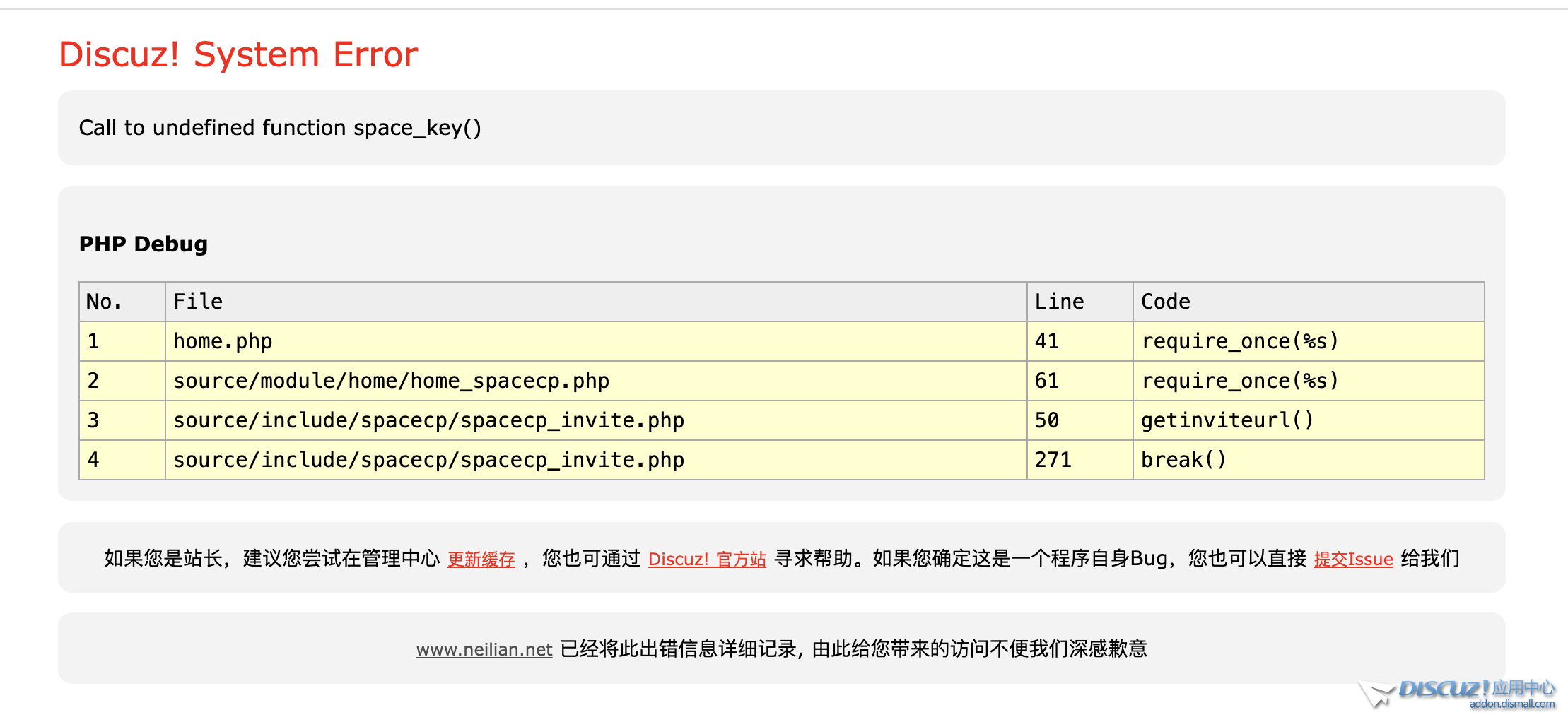Click the File column header
Screen dimensions: 1568x722
198,302
